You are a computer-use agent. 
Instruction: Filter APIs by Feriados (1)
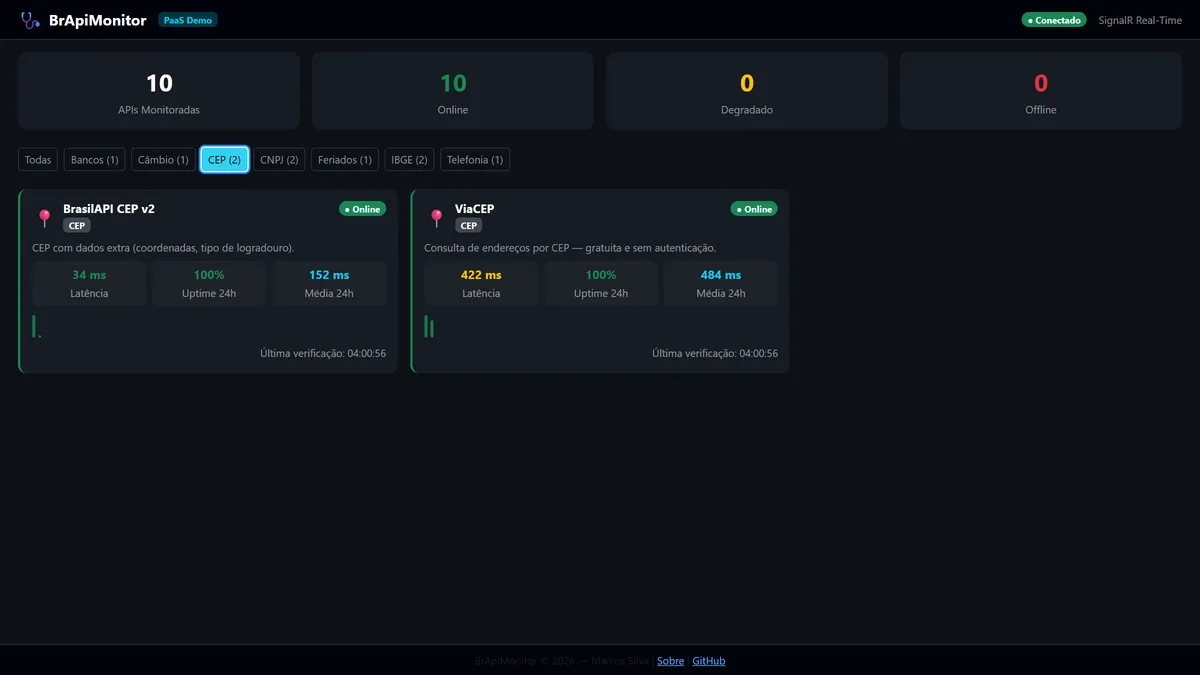point(345,160)
